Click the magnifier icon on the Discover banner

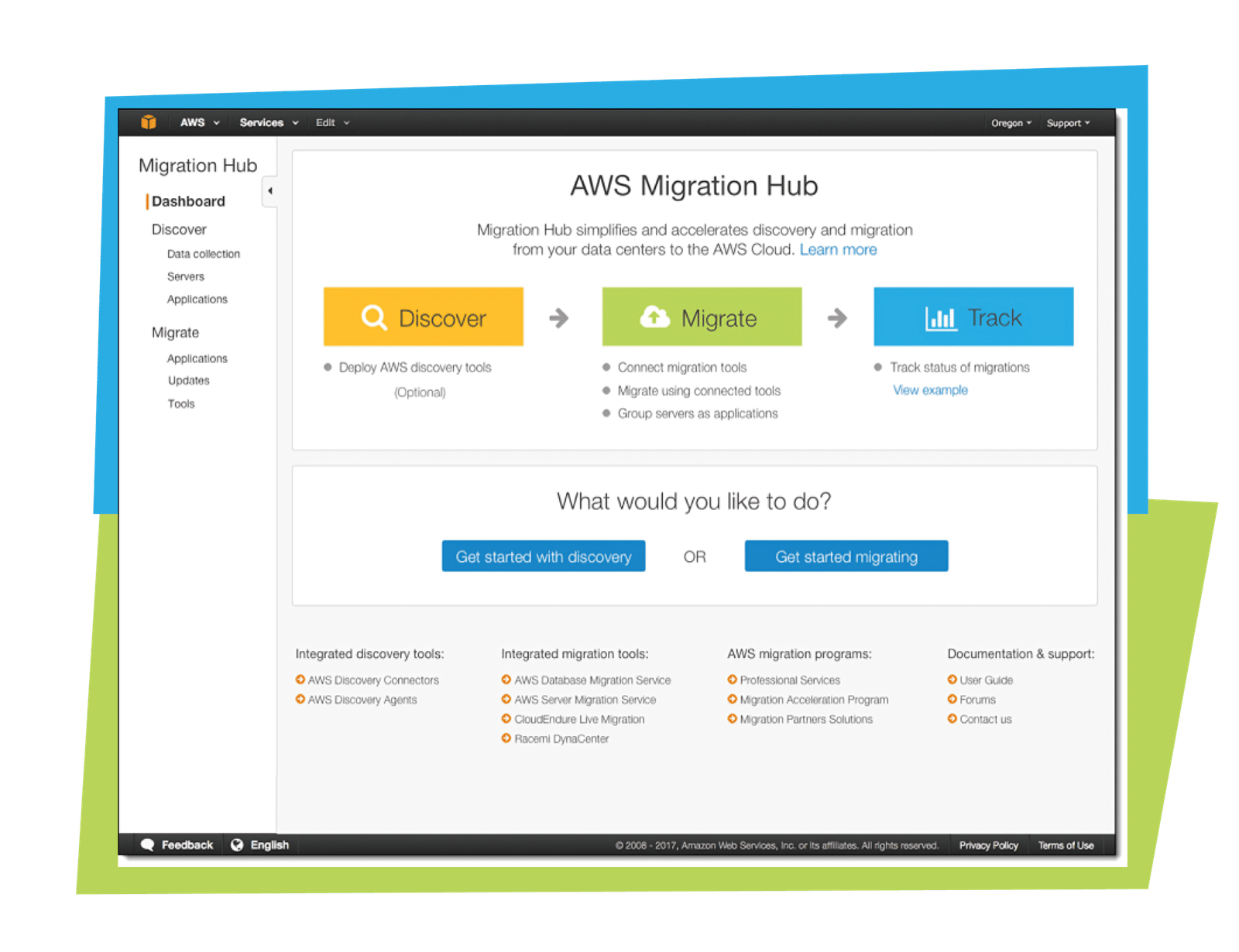[374, 317]
